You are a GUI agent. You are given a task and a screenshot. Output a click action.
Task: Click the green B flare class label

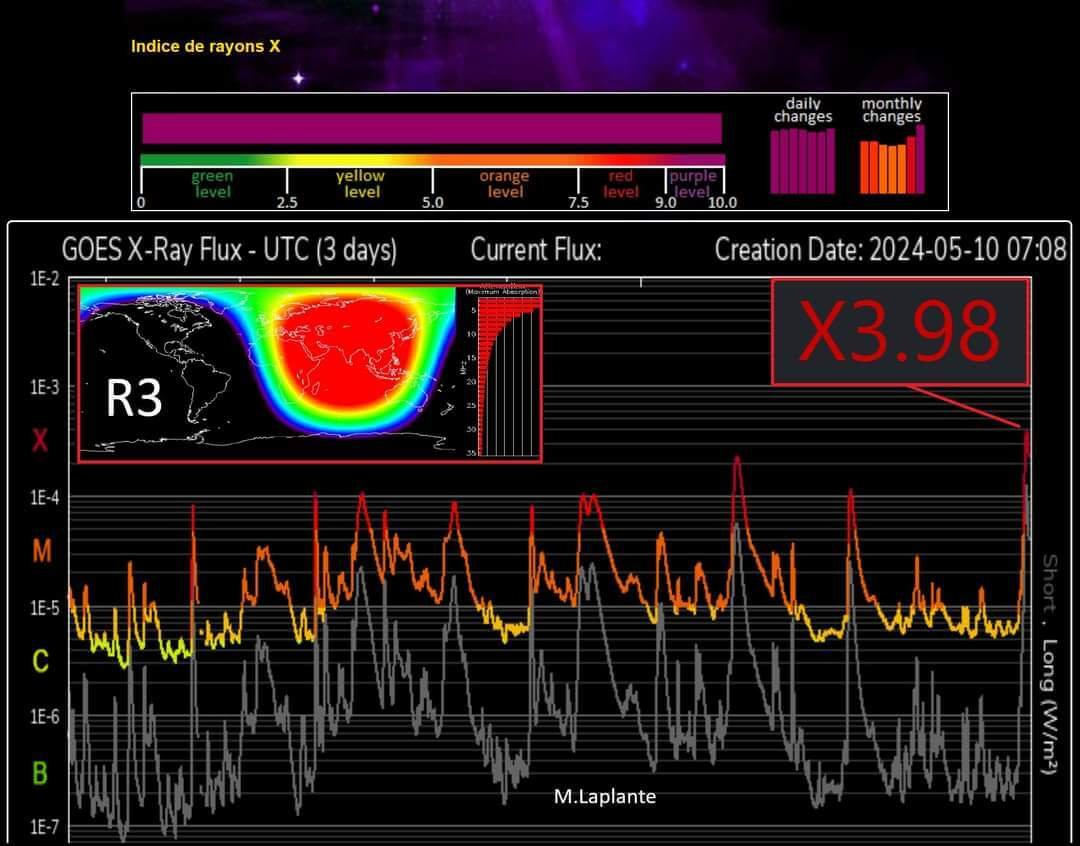click(40, 773)
